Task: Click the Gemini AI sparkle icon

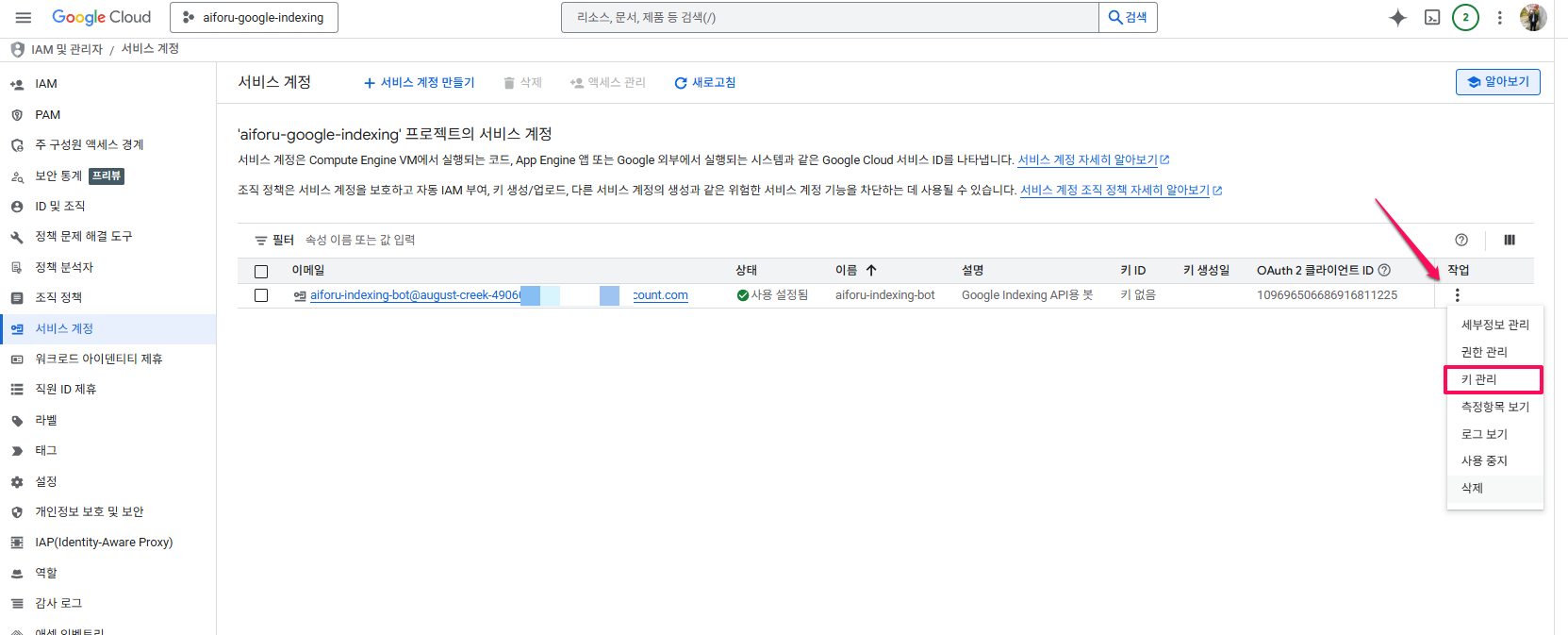Action: point(1397,18)
